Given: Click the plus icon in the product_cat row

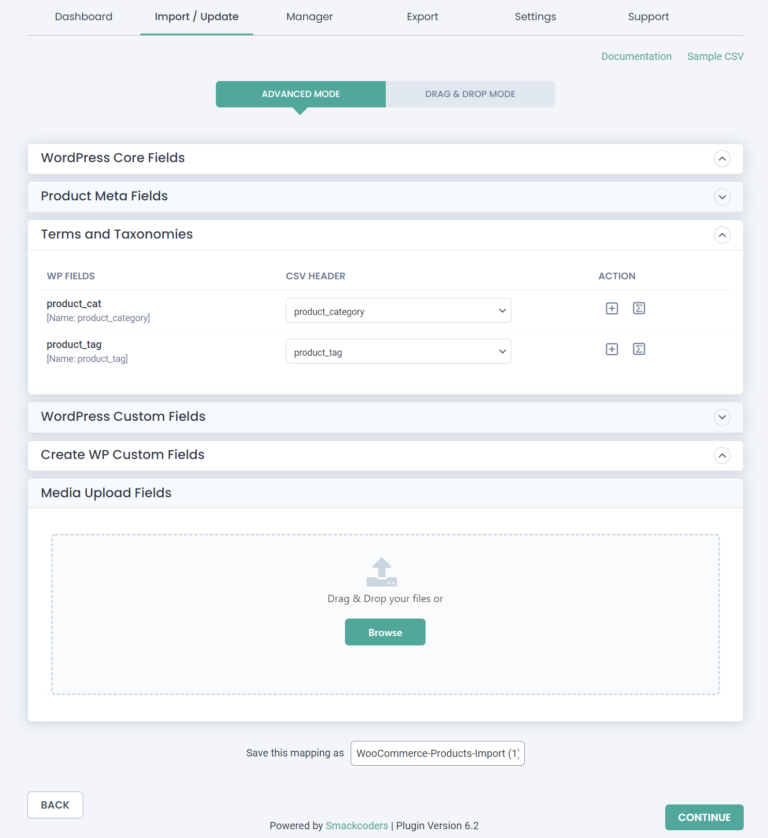Looking at the screenshot, I should (612, 308).
